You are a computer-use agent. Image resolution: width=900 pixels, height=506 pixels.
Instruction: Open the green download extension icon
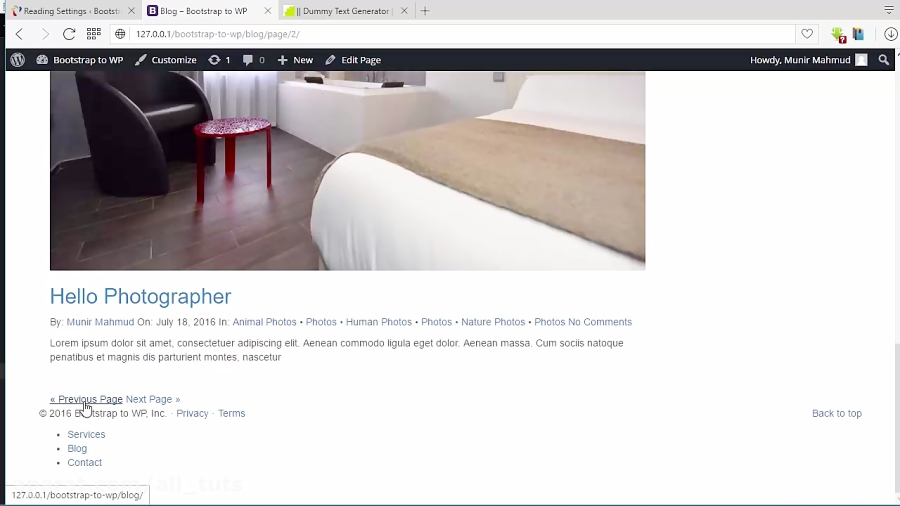pos(839,34)
